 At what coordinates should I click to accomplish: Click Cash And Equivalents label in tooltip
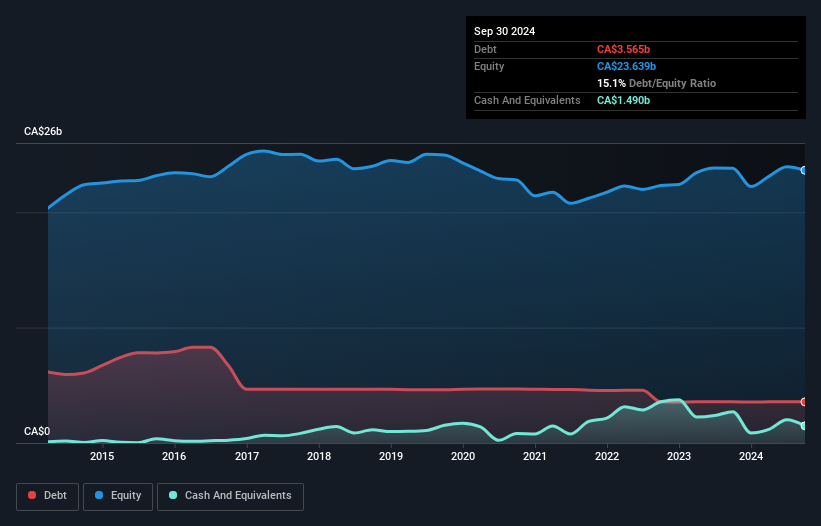pyautogui.click(x=527, y=100)
